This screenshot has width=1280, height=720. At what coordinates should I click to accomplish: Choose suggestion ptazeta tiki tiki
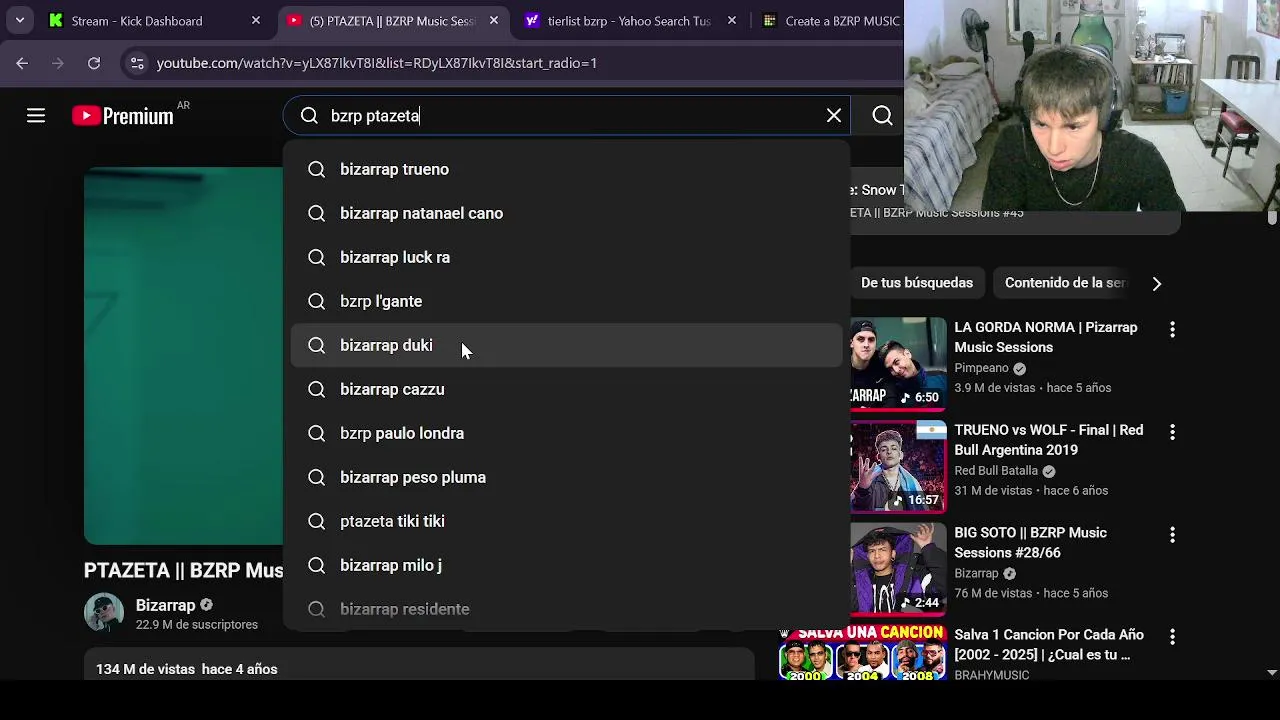567,521
